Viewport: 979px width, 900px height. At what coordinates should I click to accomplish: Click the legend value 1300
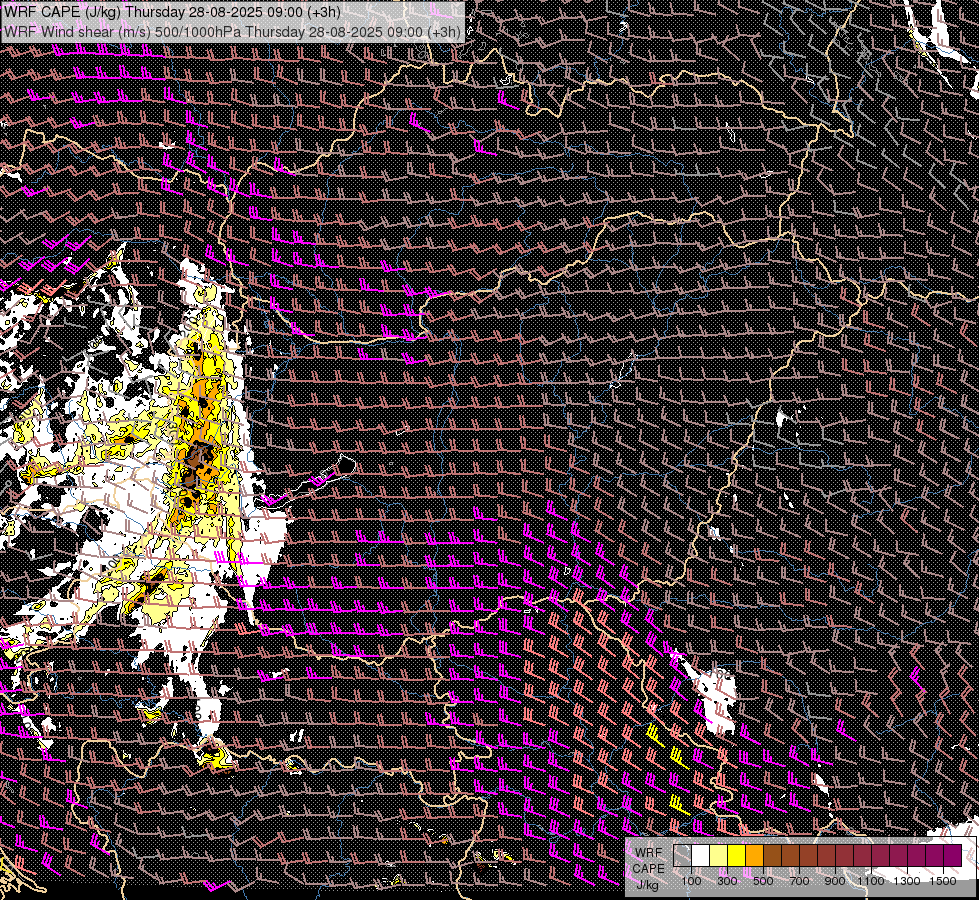[x=907, y=881]
